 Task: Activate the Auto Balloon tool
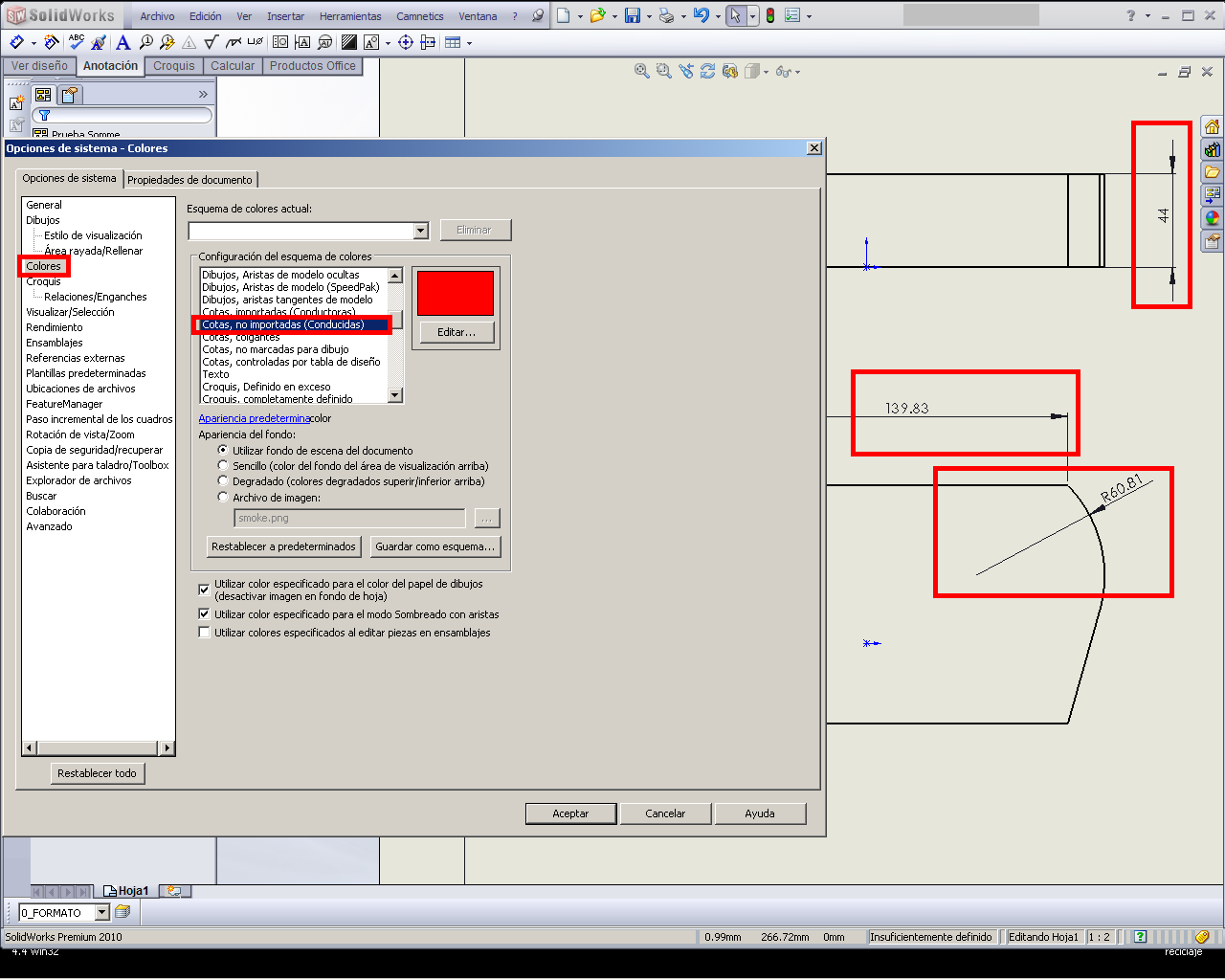[167, 42]
